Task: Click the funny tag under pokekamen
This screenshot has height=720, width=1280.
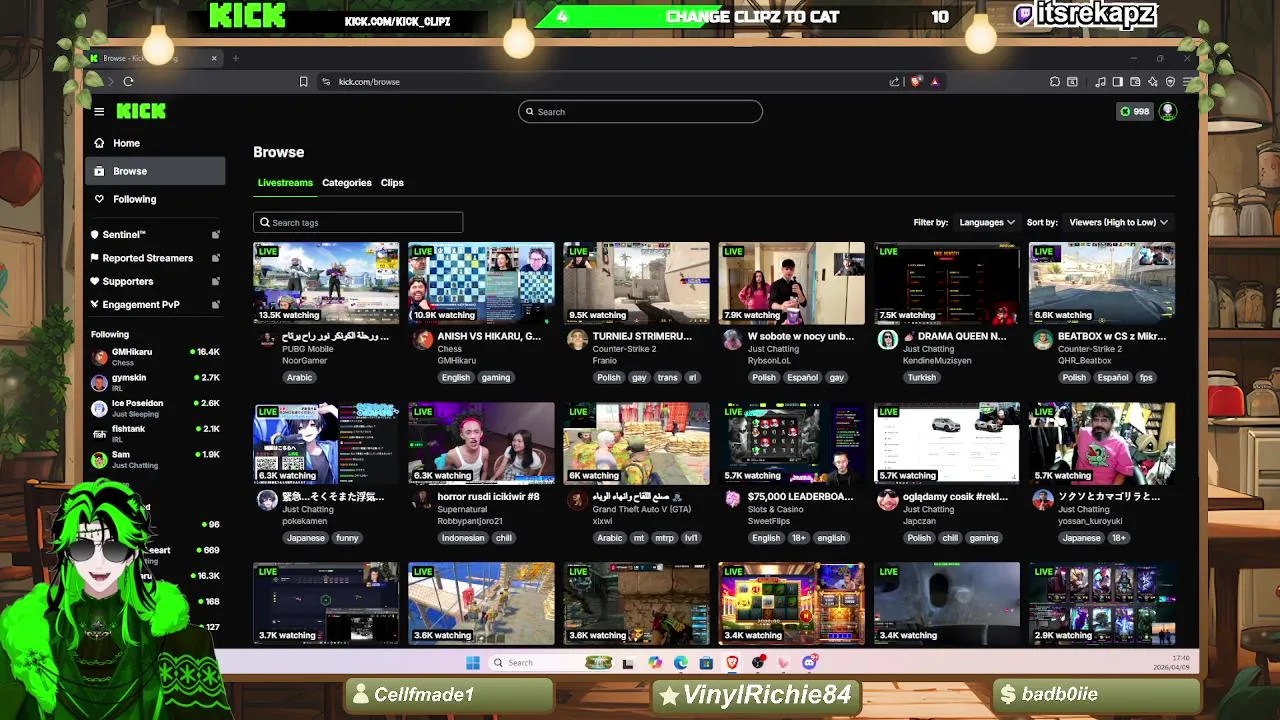Action: click(x=347, y=538)
